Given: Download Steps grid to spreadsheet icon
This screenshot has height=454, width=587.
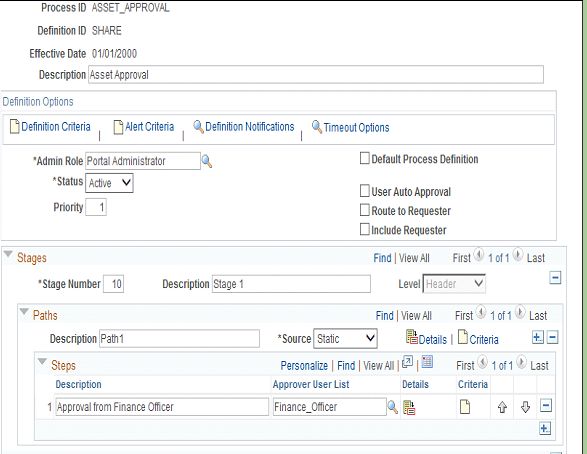Looking at the screenshot, I should [427, 362].
